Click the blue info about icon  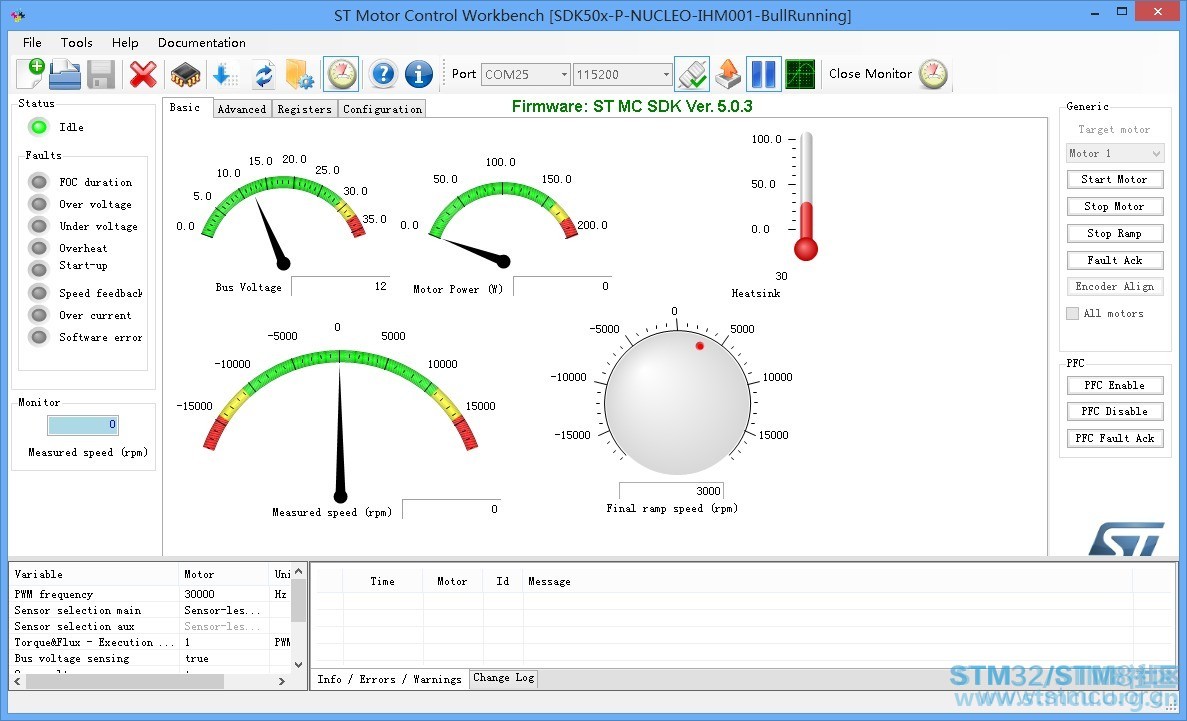point(419,74)
